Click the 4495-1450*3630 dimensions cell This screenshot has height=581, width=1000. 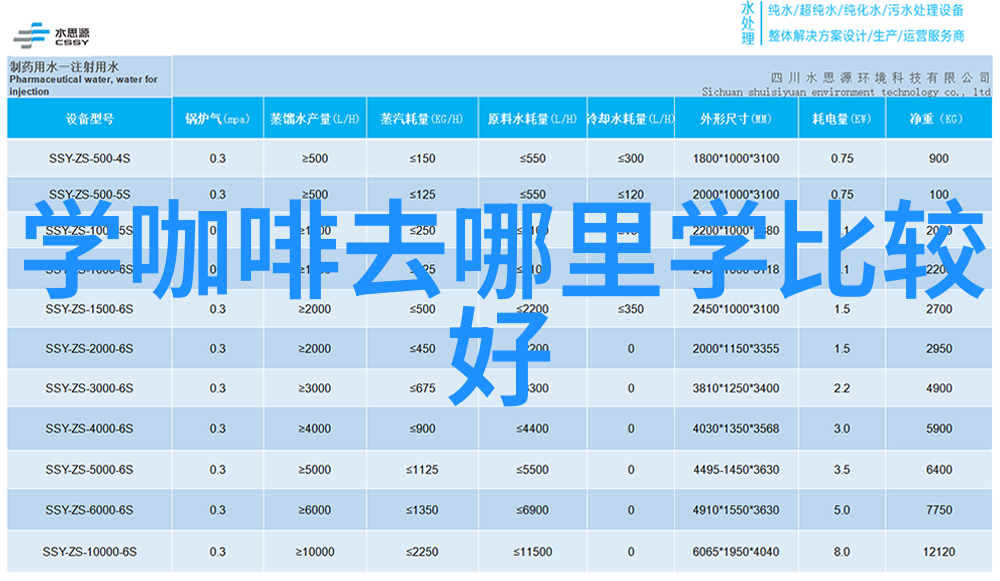(736, 470)
